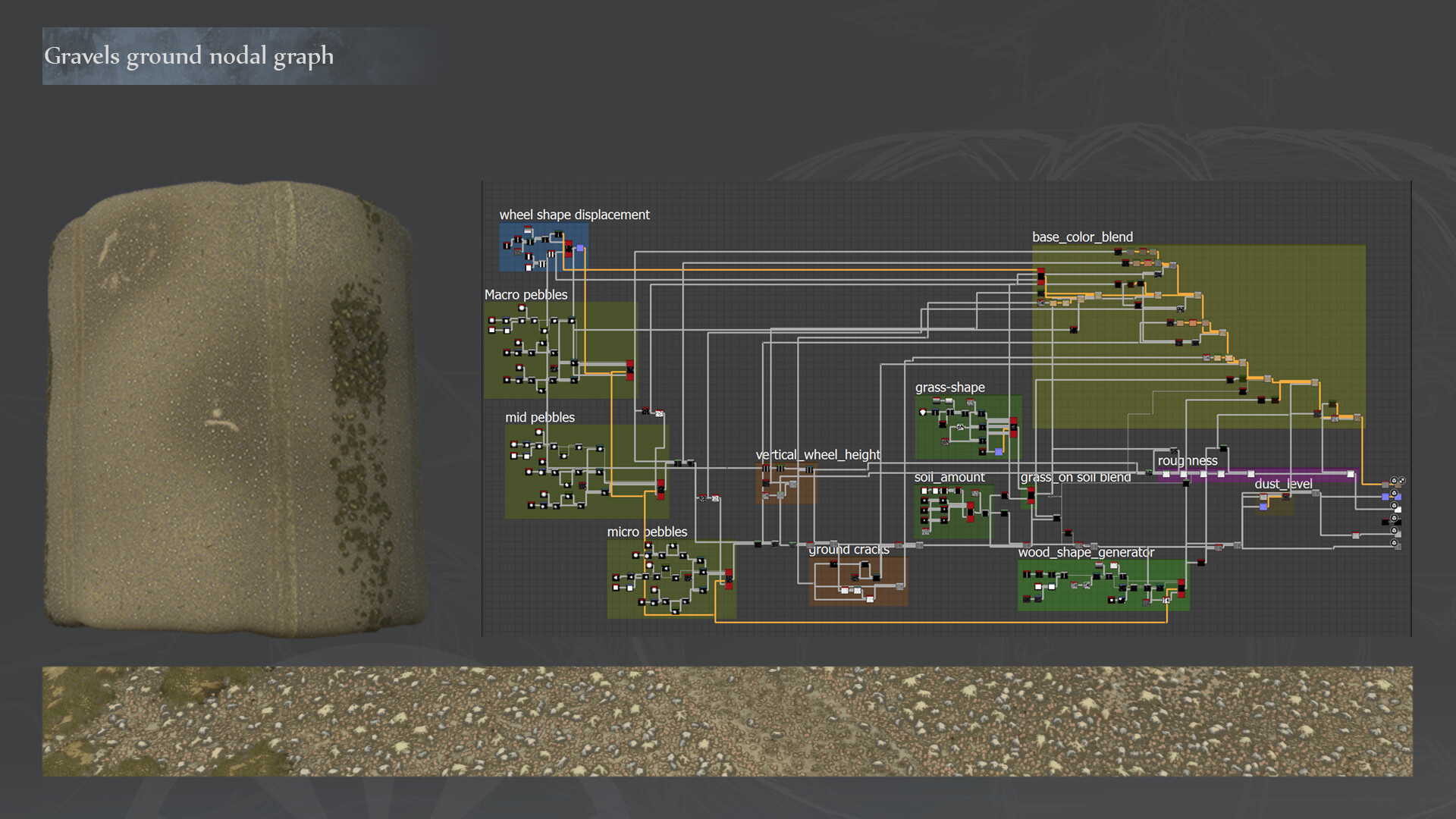Viewport: 1456px width, 819px height.
Task: Click the rightmost white node in purple roughness frame
Action: tap(1351, 474)
